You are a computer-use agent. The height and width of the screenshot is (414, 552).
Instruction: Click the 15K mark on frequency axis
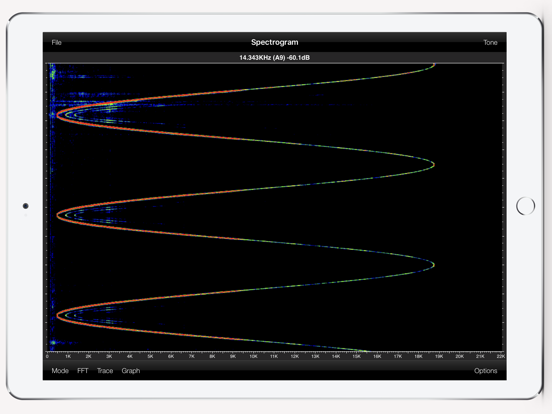click(357, 356)
